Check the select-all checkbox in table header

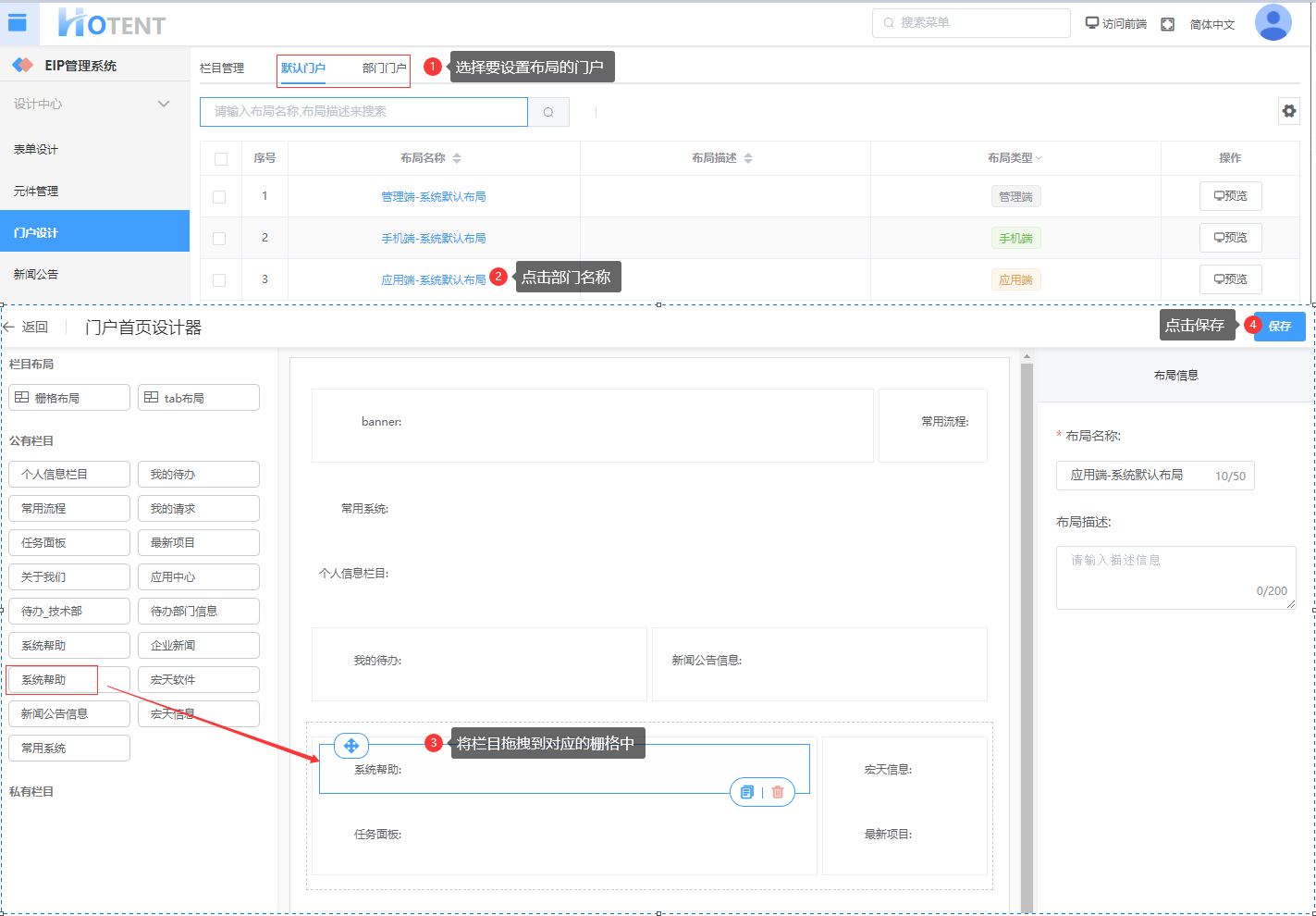pyautogui.click(x=220, y=159)
